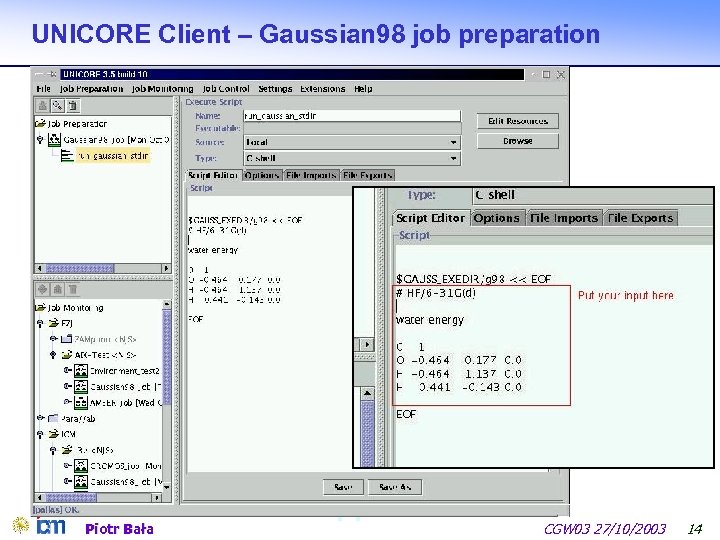Screen dimensions: 720x540
Task: Click the Edit Resources button
Action: tap(518, 121)
